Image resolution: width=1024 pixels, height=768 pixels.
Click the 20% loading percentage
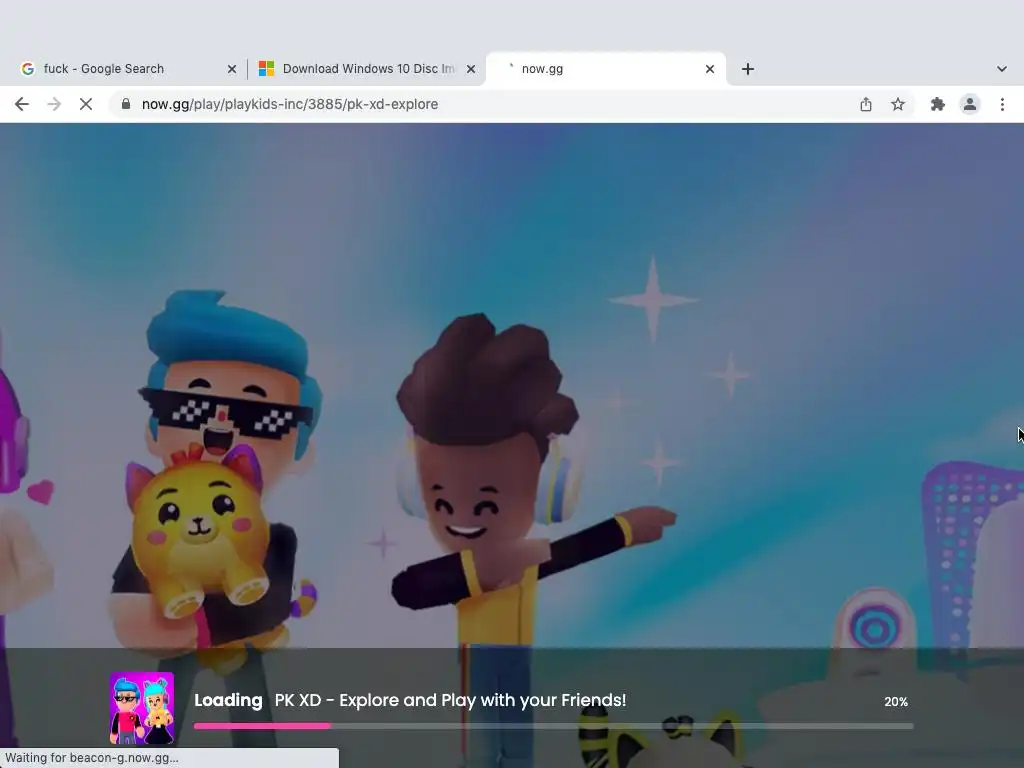[896, 701]
